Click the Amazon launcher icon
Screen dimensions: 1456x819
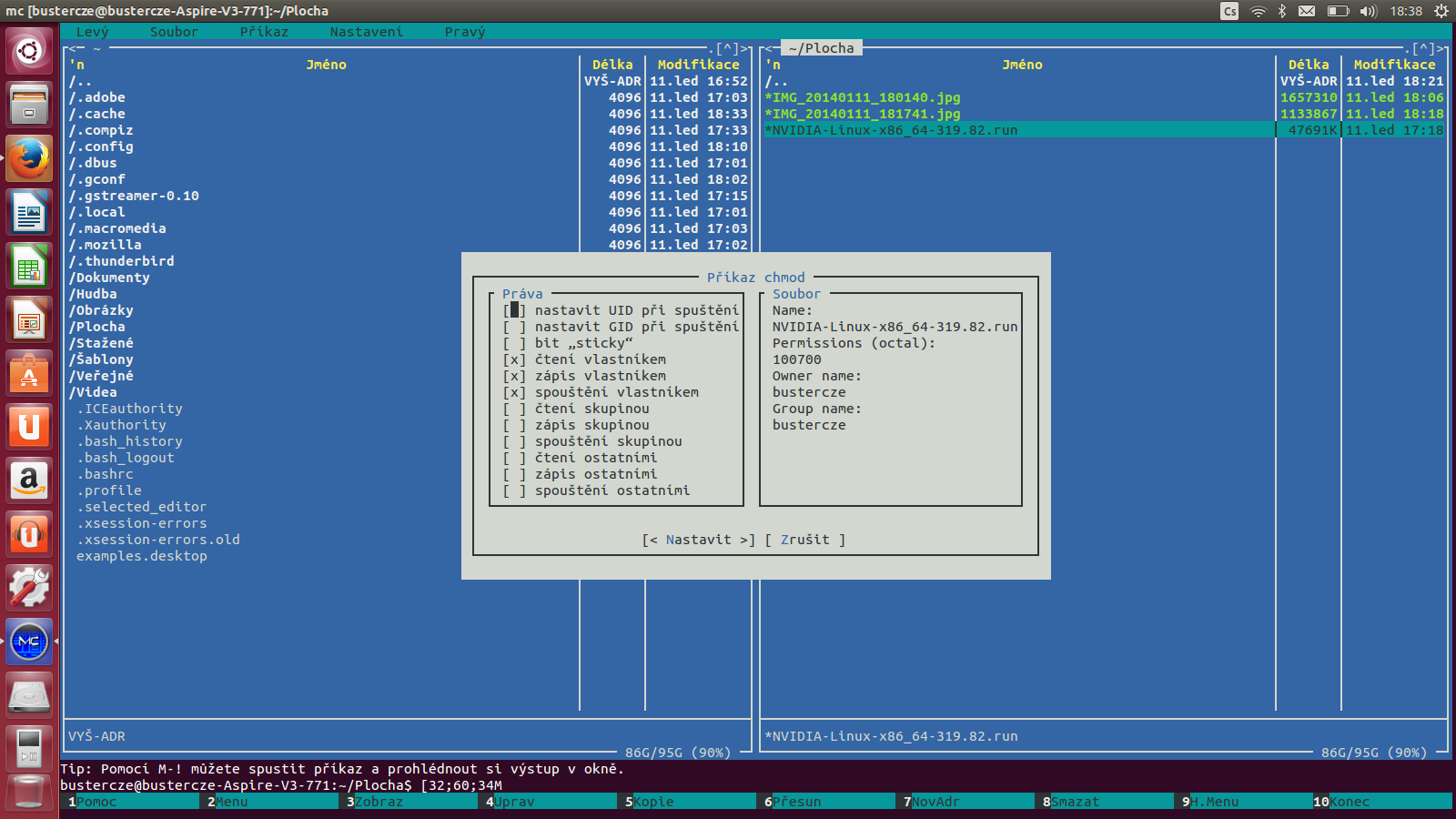pos(29,480)
